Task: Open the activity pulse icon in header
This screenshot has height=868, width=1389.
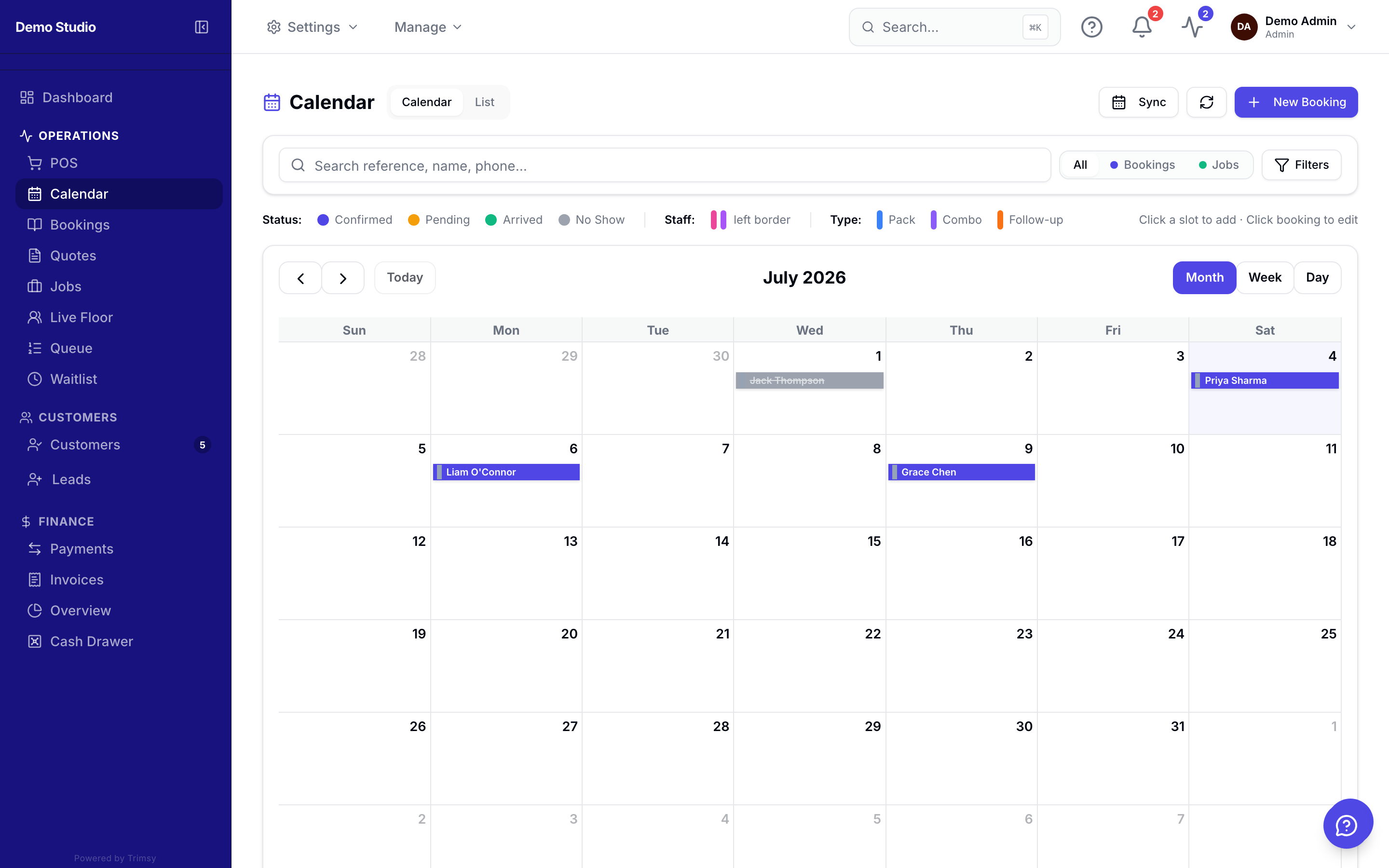Action: tap(1192, 27)
